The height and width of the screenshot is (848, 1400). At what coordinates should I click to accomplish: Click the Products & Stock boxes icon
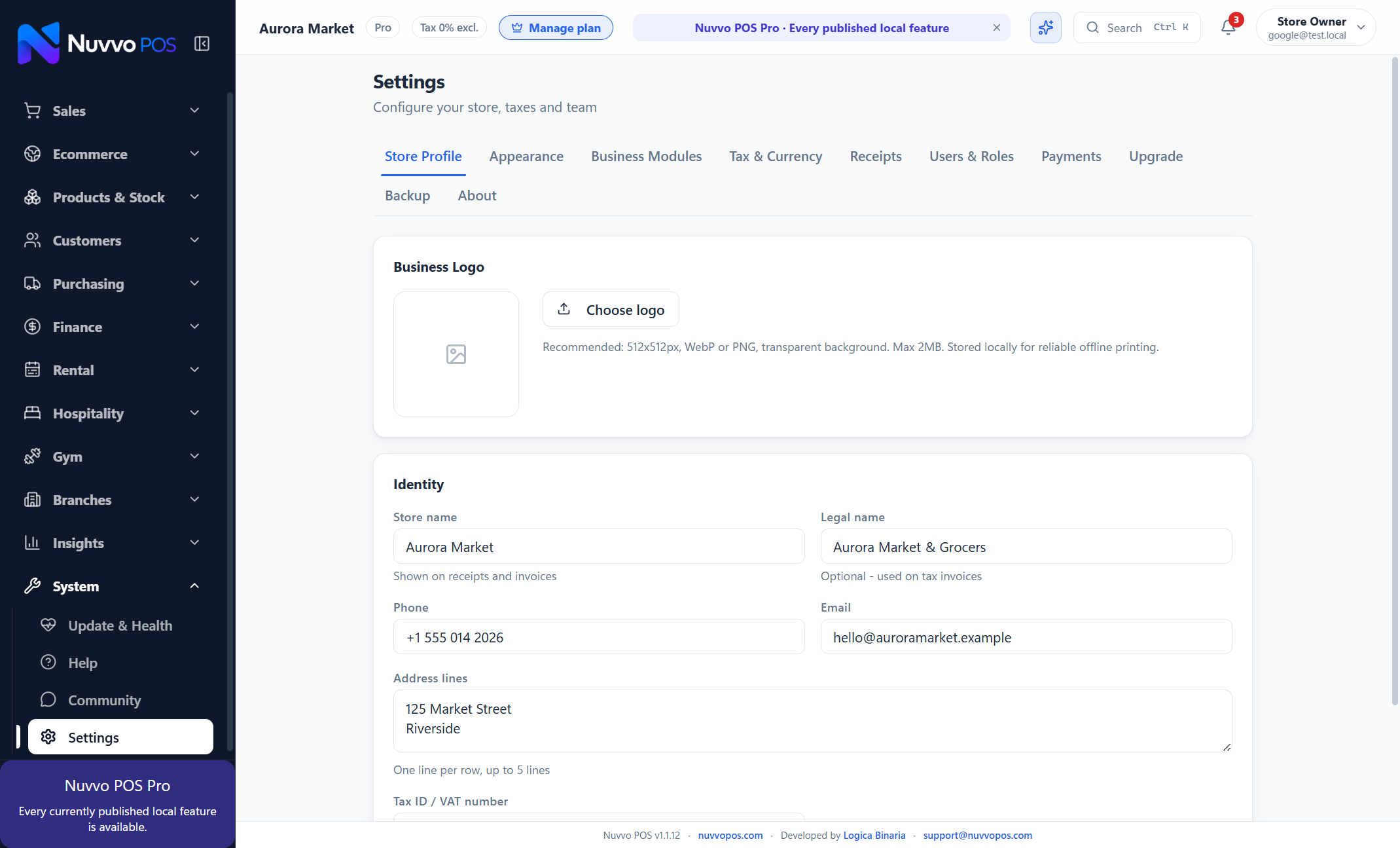click(x=32, y=197)
